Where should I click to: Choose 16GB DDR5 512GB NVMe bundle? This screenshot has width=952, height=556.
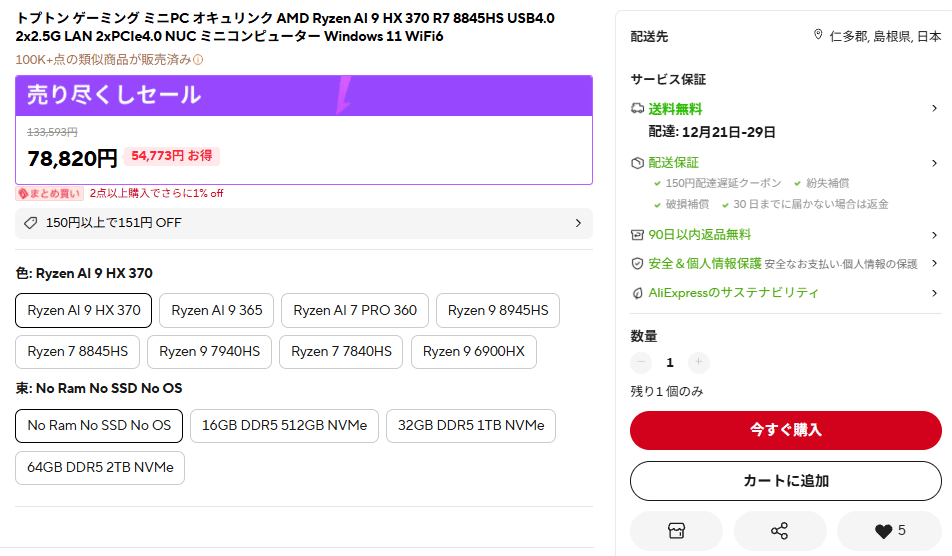click(x=284, y=425)
